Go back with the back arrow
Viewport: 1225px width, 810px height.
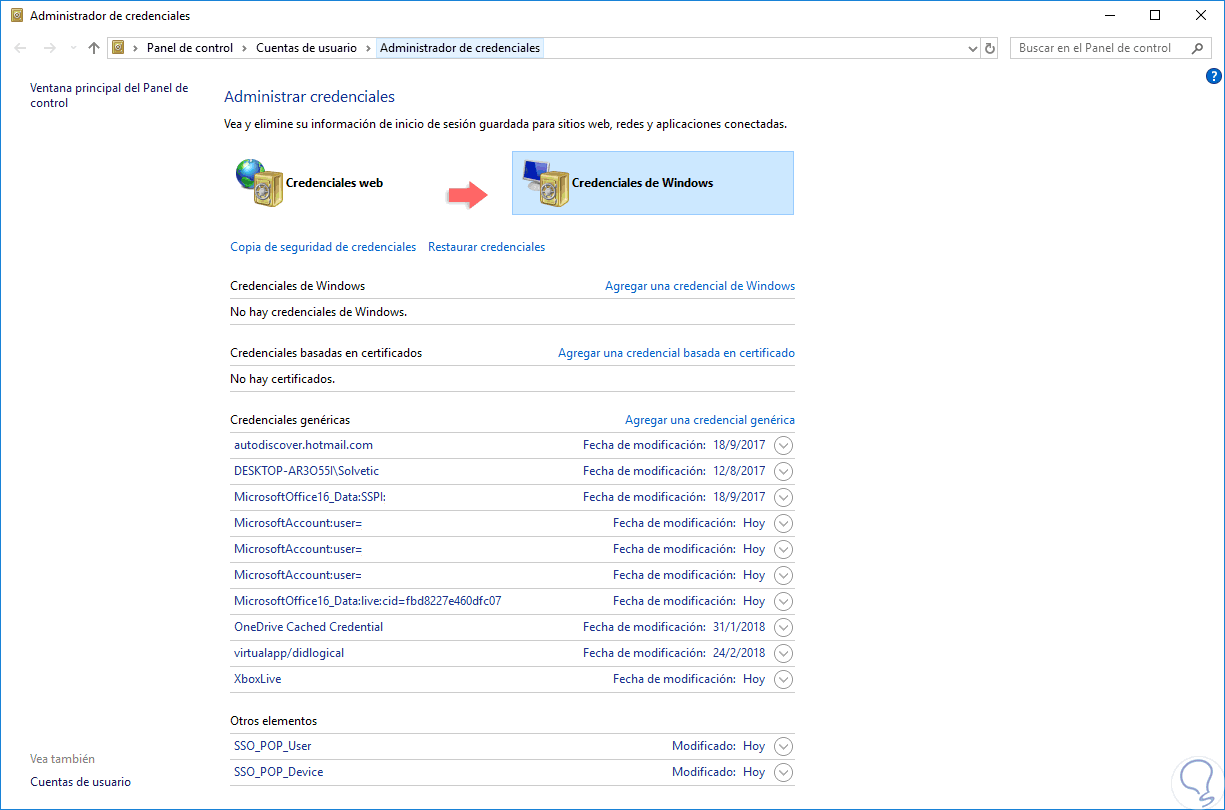click(x=21, y=48)
